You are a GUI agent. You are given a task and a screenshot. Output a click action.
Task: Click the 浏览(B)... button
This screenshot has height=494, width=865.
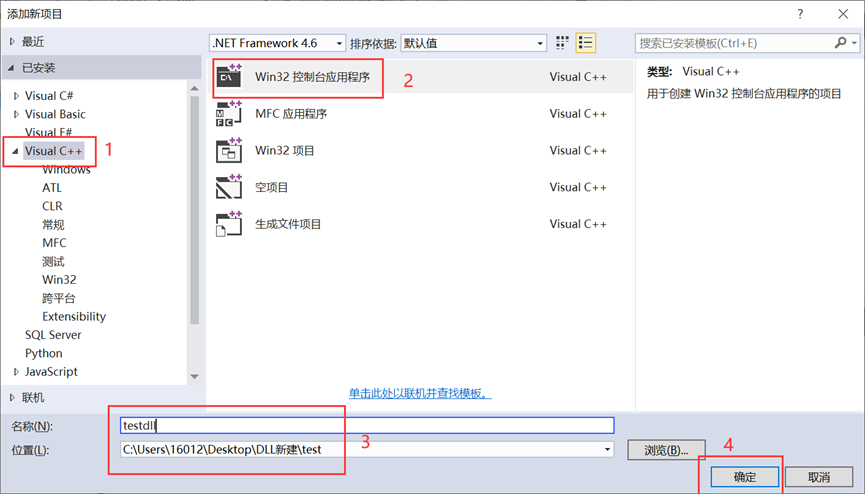point(666,450)
